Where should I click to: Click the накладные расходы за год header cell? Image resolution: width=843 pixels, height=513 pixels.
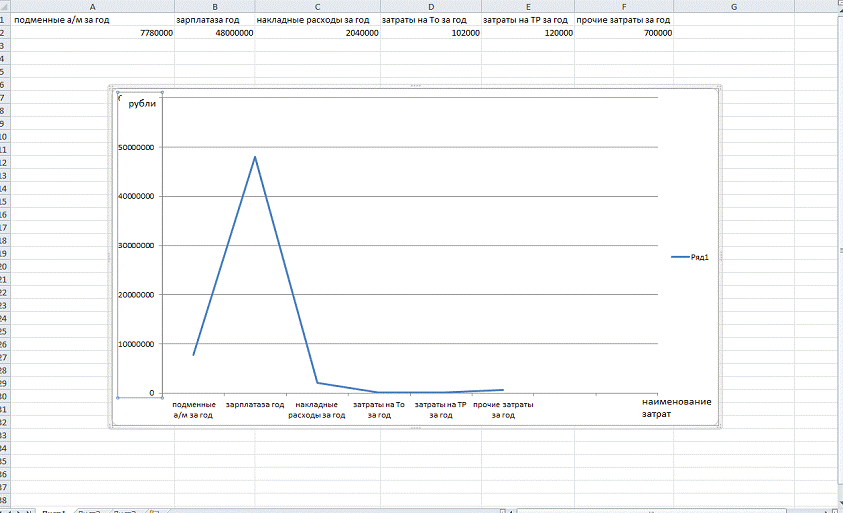[317, 20]
